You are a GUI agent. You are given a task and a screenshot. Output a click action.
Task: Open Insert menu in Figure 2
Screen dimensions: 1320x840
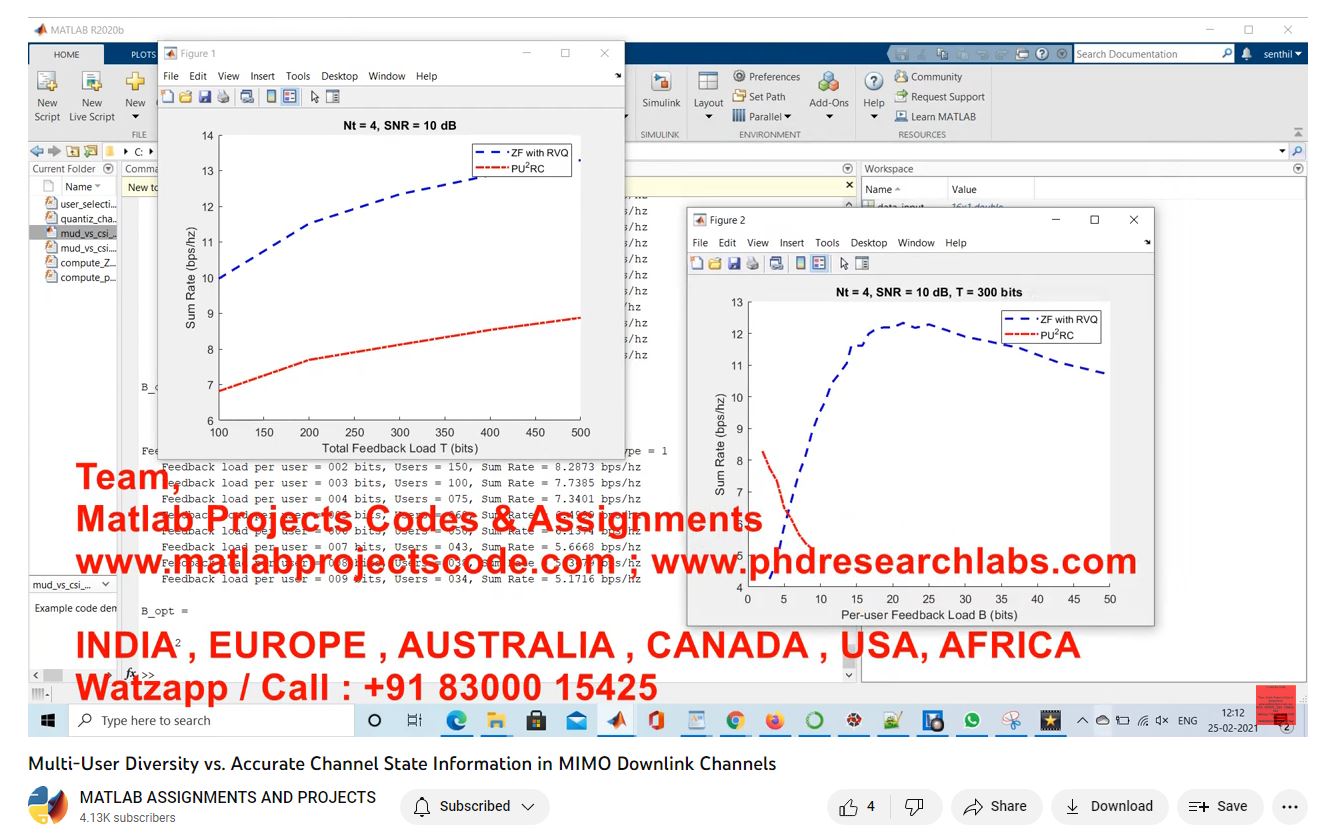(791, 243)
